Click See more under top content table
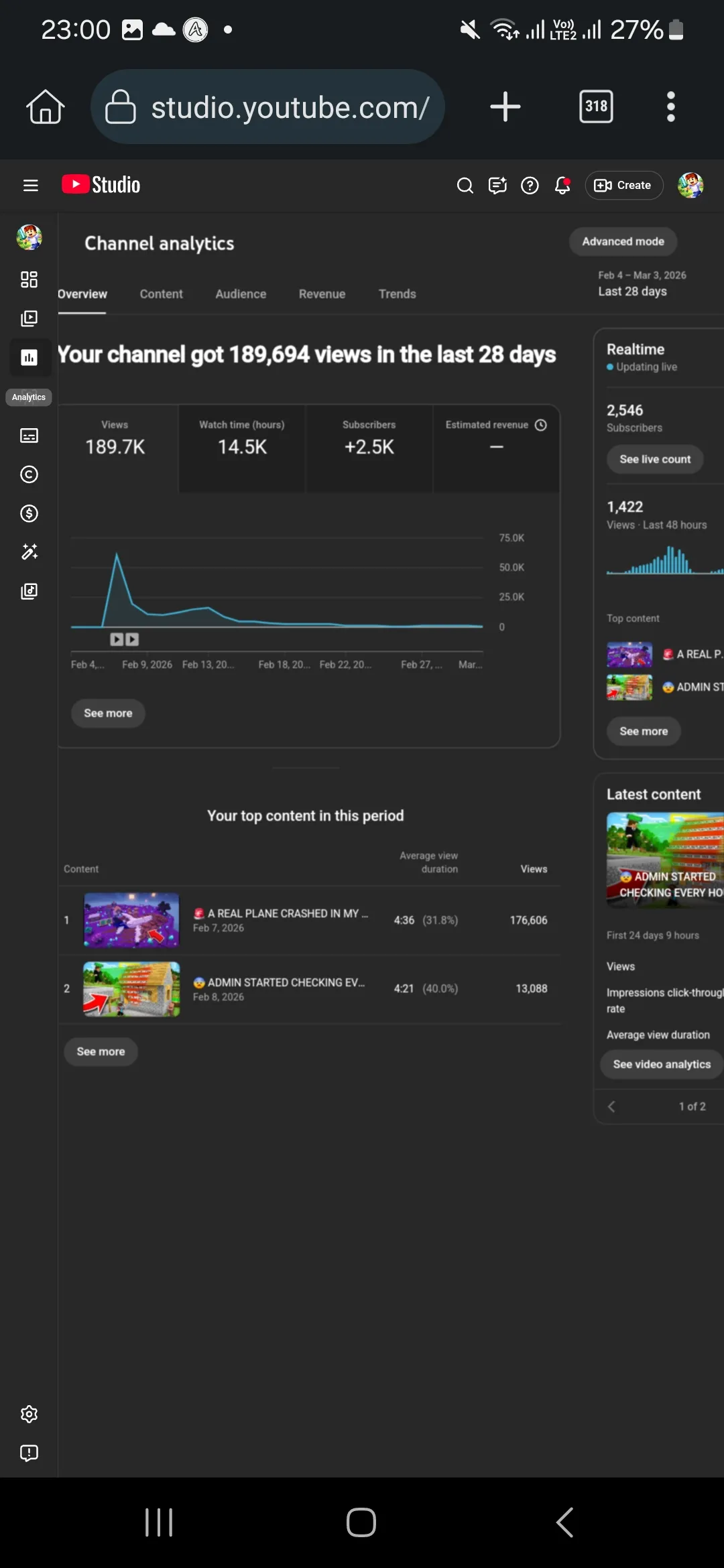The image size is (724, 1568). pos(101,1051)
